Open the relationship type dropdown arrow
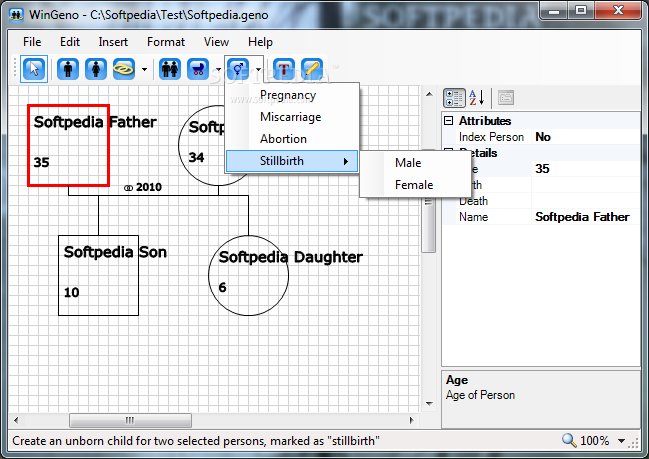The image size is (649, 459). click(x=144, y=69)
